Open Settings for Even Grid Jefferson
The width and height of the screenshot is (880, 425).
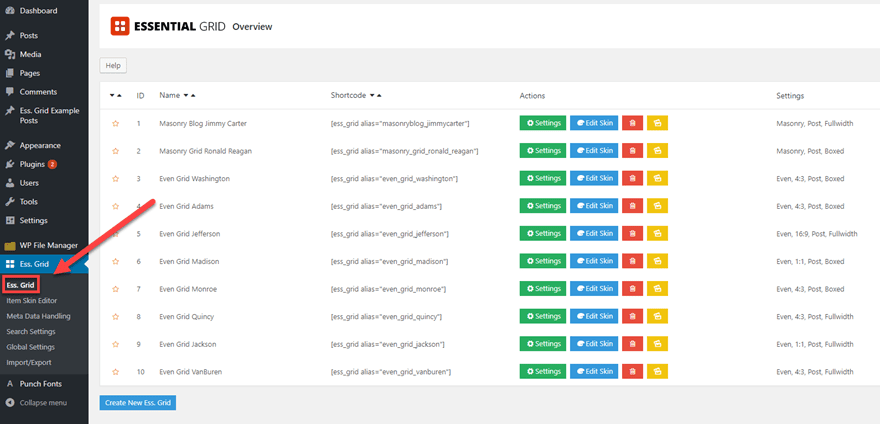click(x=542, y=234)
